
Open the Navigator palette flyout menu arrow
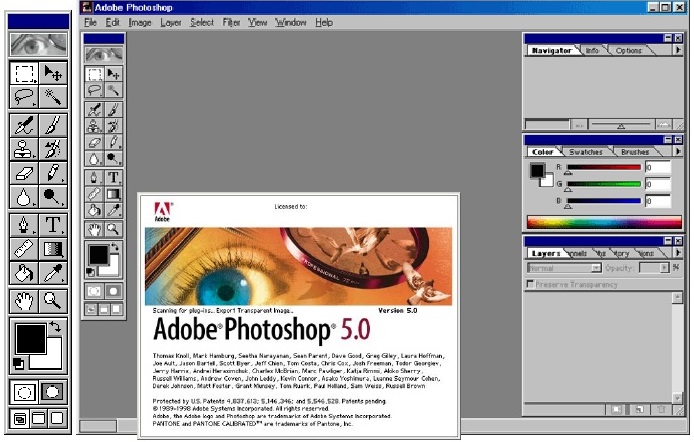(x=678, y=50)
